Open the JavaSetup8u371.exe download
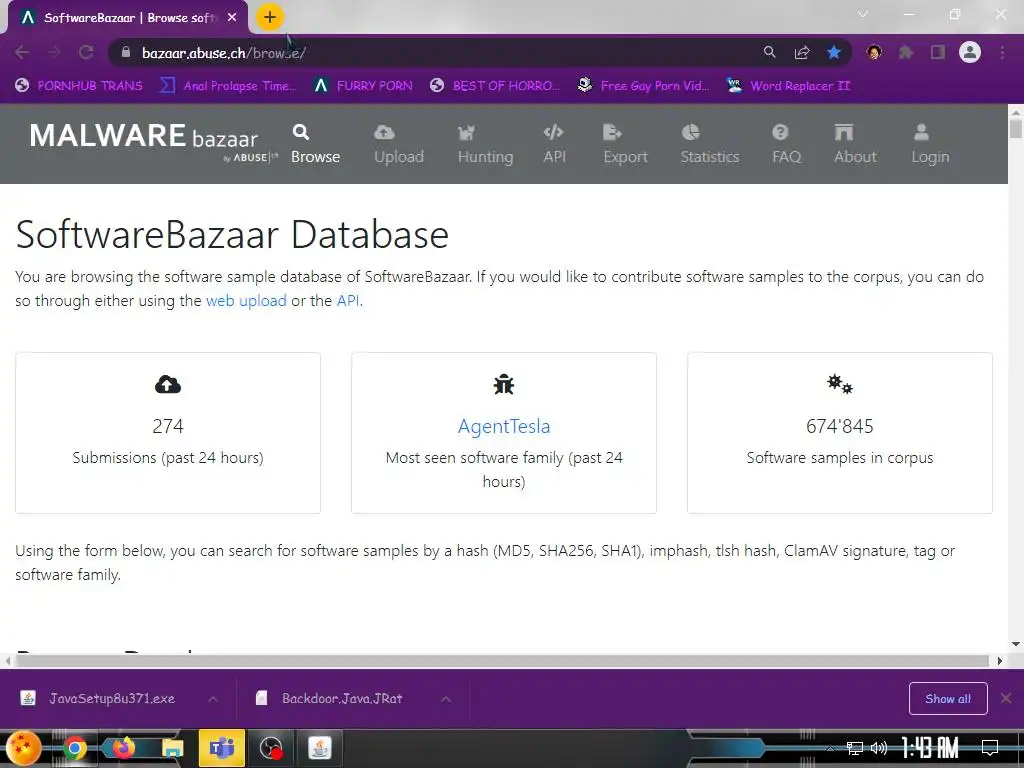 click(x=98, y=699)
